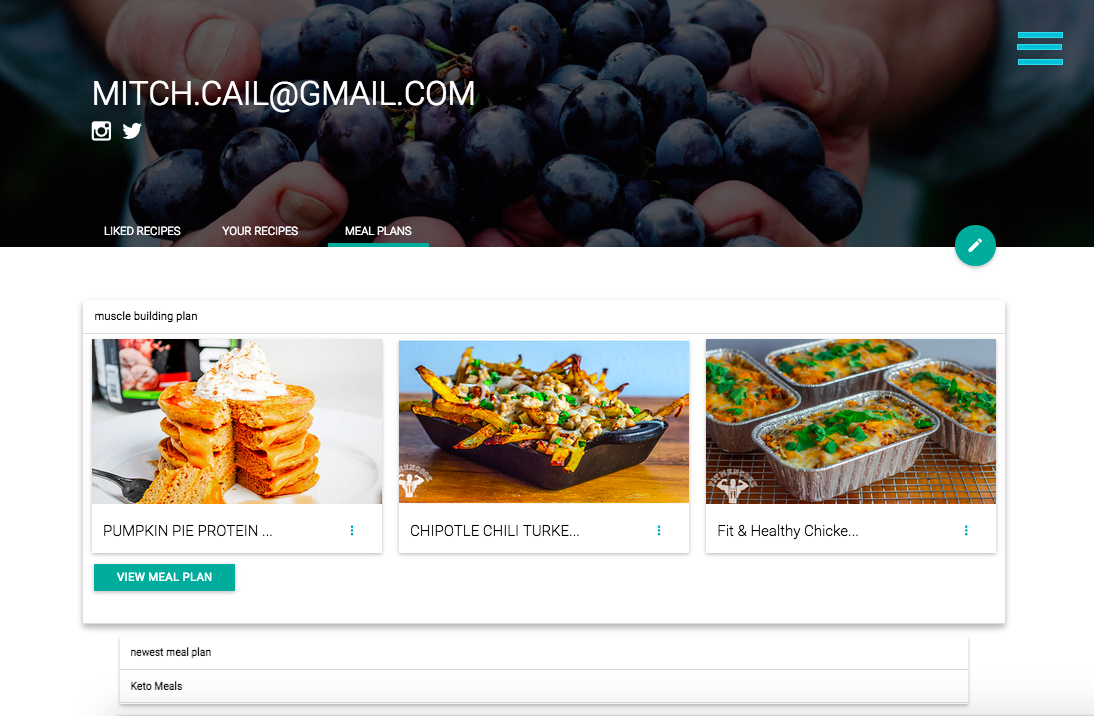Open the hamburger menu icon
The width and height of the screenshot is (1094, 716).
tap(1040, 48)
